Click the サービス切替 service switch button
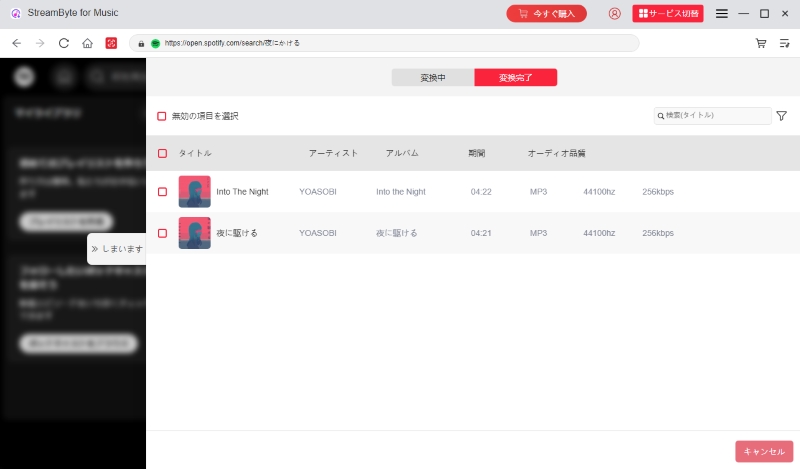Screen dimensions: 800x469 668,13
